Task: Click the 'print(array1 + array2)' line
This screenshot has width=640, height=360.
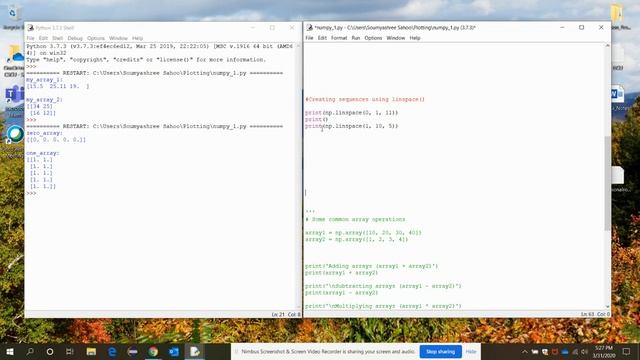Action: coord(342,273)
